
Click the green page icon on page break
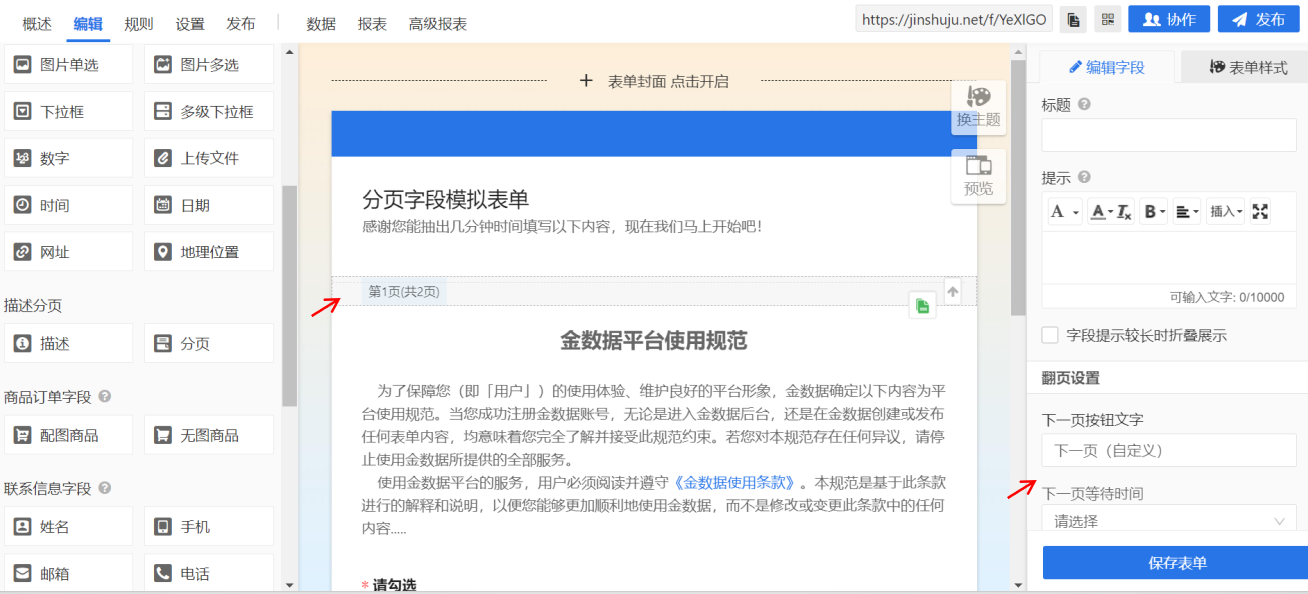coord(922,306)
